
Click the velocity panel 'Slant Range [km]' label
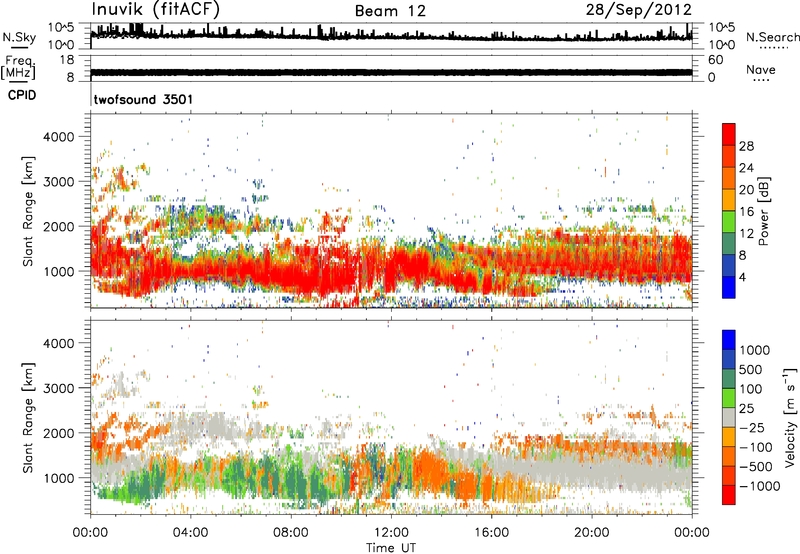pyautogui.click(x=28, y=417)
